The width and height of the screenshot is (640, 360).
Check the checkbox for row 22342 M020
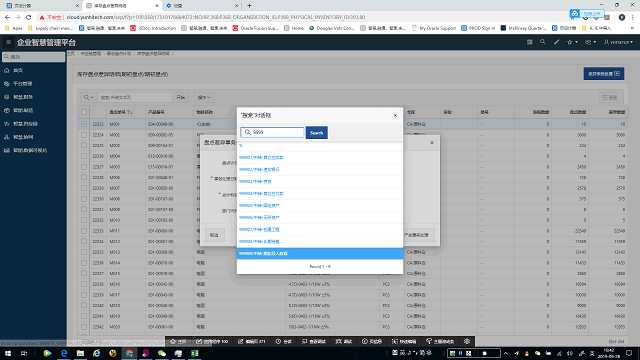coord(84,327)
